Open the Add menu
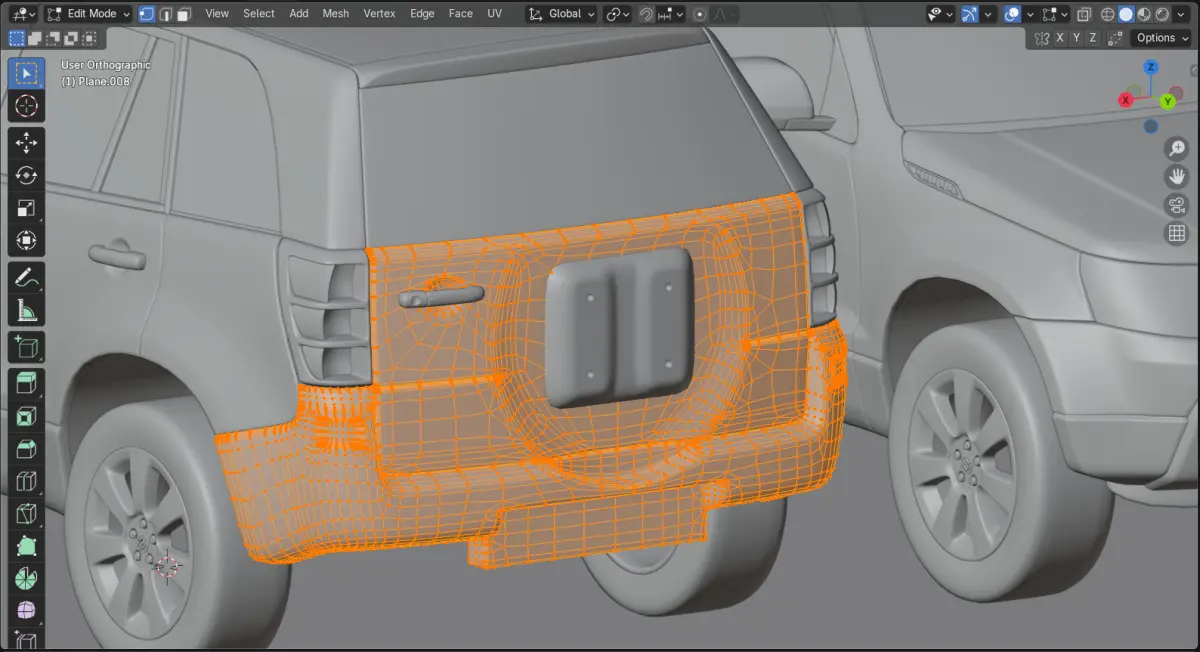 [x=299, y=14]
